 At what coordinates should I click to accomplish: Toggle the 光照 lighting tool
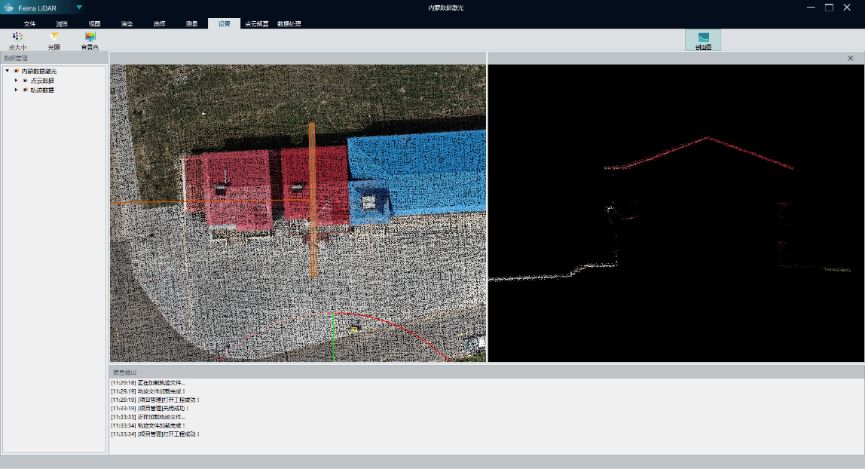pos(54,39)
